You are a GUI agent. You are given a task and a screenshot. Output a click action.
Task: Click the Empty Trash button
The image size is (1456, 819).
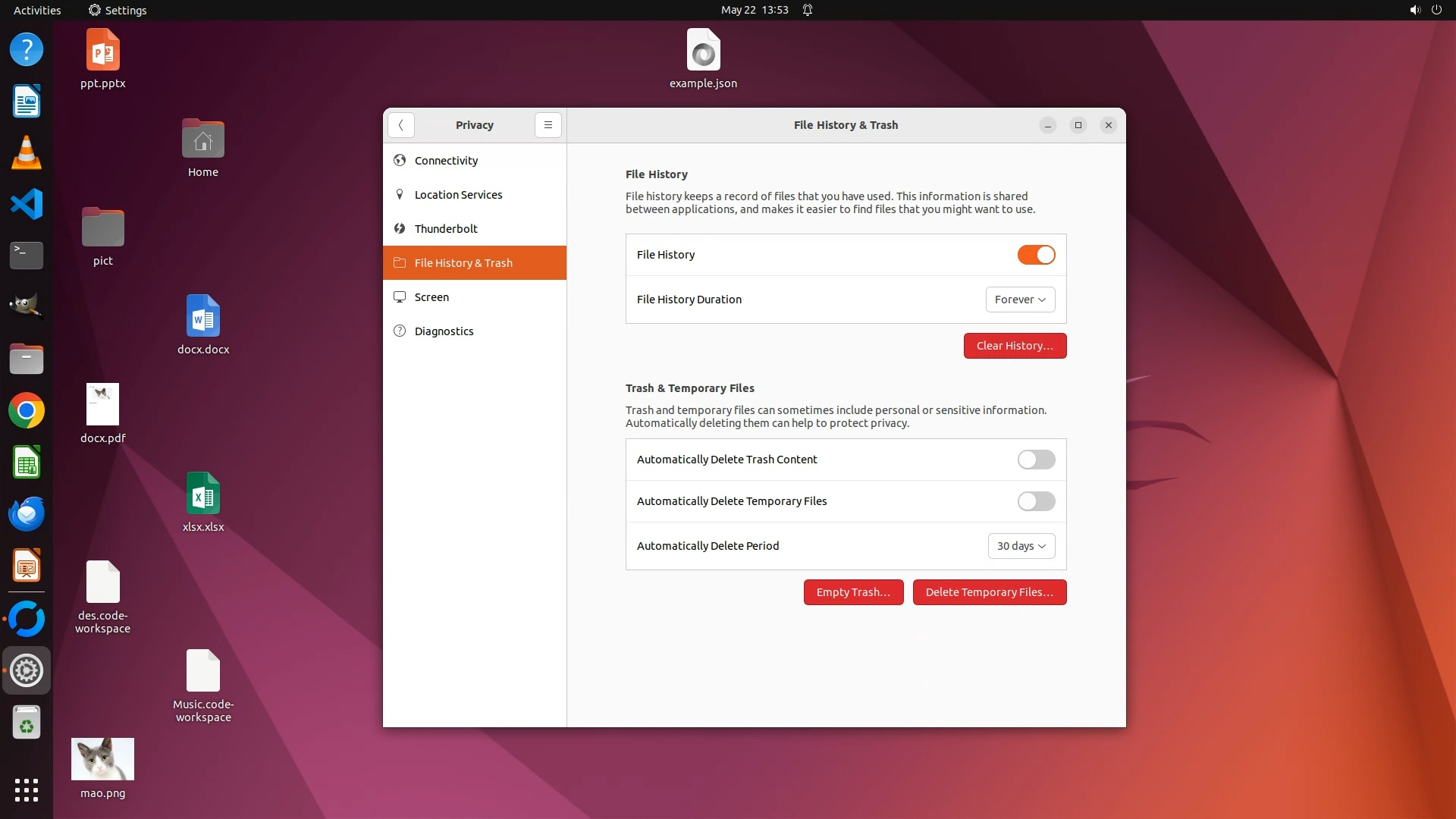853,592
